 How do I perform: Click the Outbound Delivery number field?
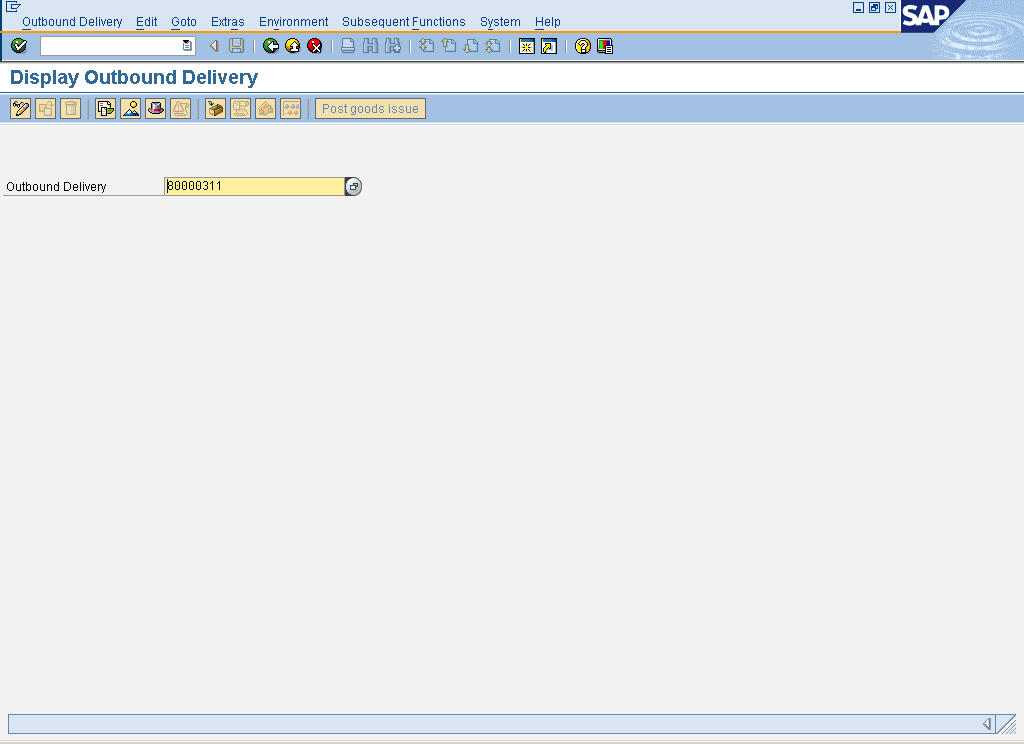pyautogui.click(x=254, y=186)
